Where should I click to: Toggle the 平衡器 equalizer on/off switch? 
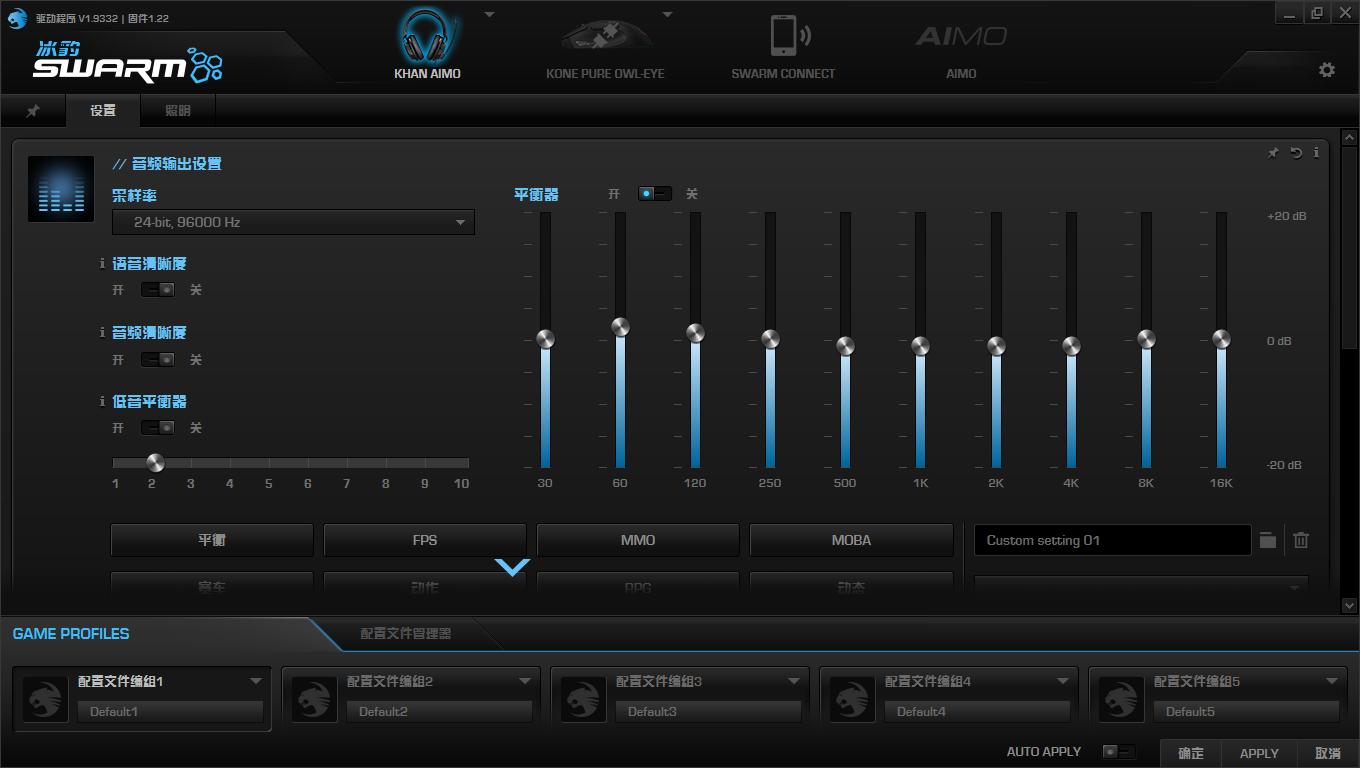click(x=655, y=194)
